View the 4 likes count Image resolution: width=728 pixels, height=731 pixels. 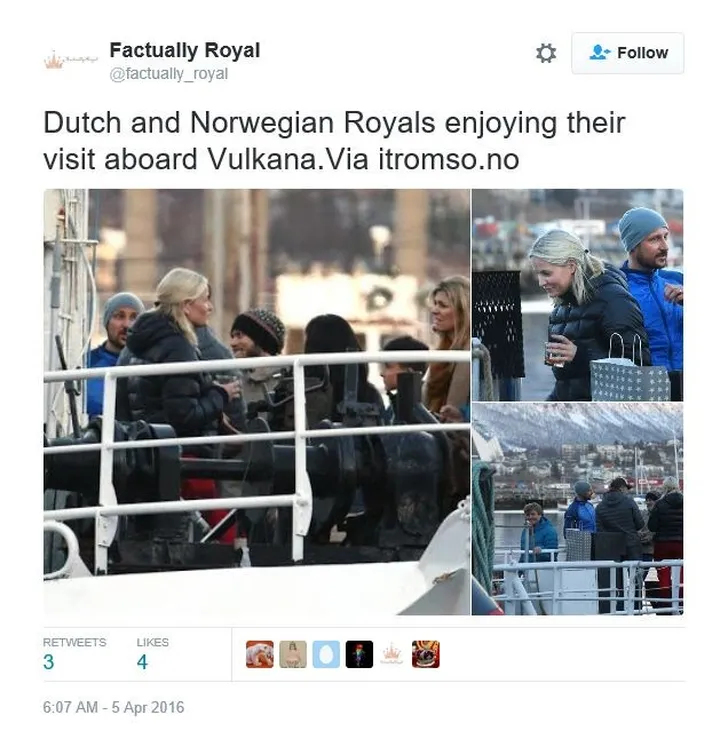pyautogui.click(x=142, y=662)
